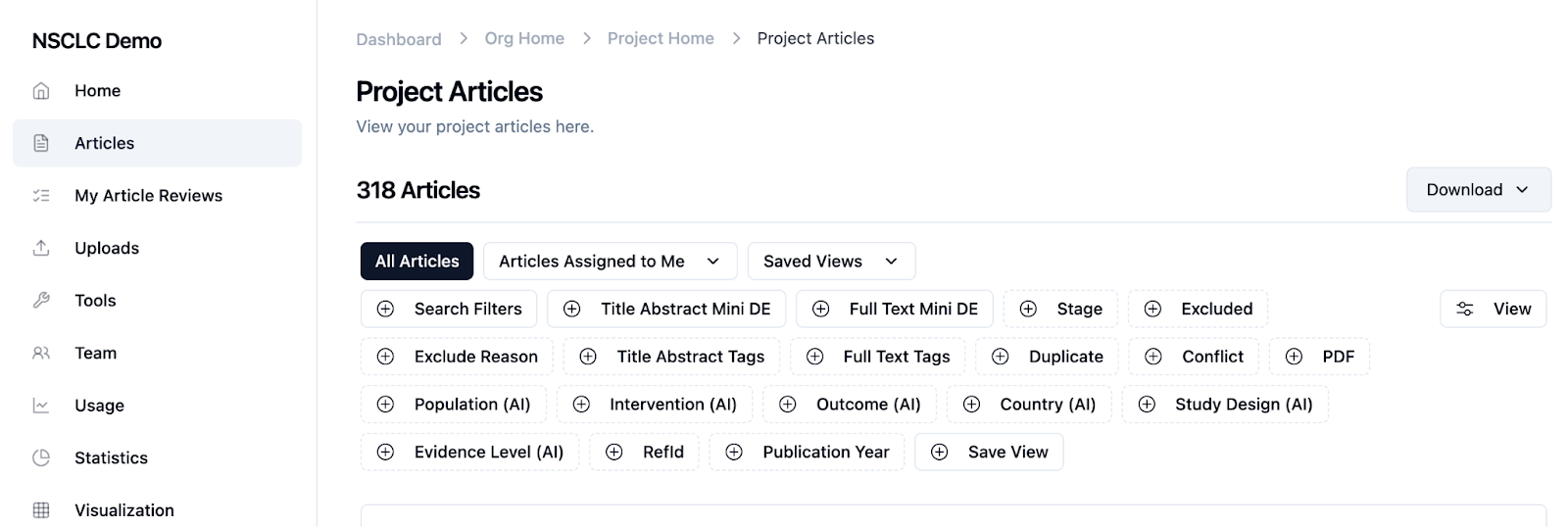Expand the Saved Views dropdown
The image size is (1568, 527).
(831, 262)
